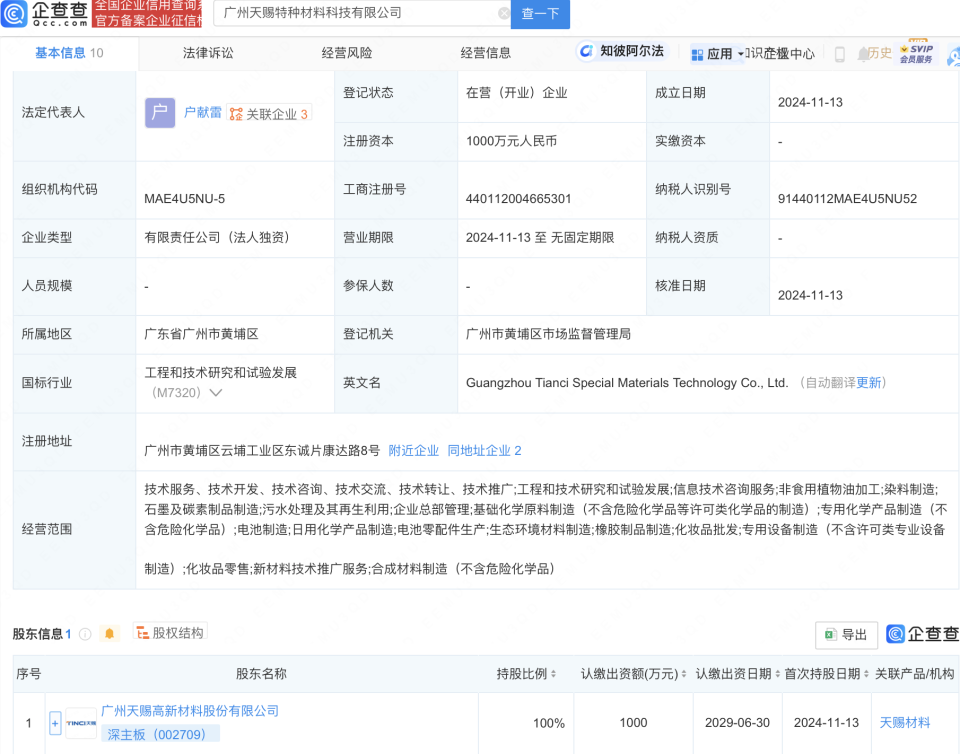
Task: Expand shareholder row with the plus button
Action: point(55,723)
